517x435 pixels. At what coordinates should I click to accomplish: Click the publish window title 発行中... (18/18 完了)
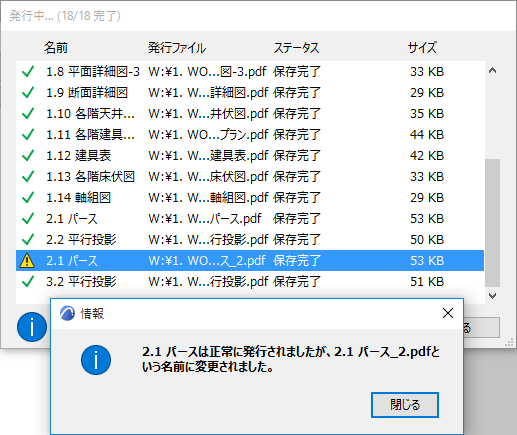(x=65, y=16)
